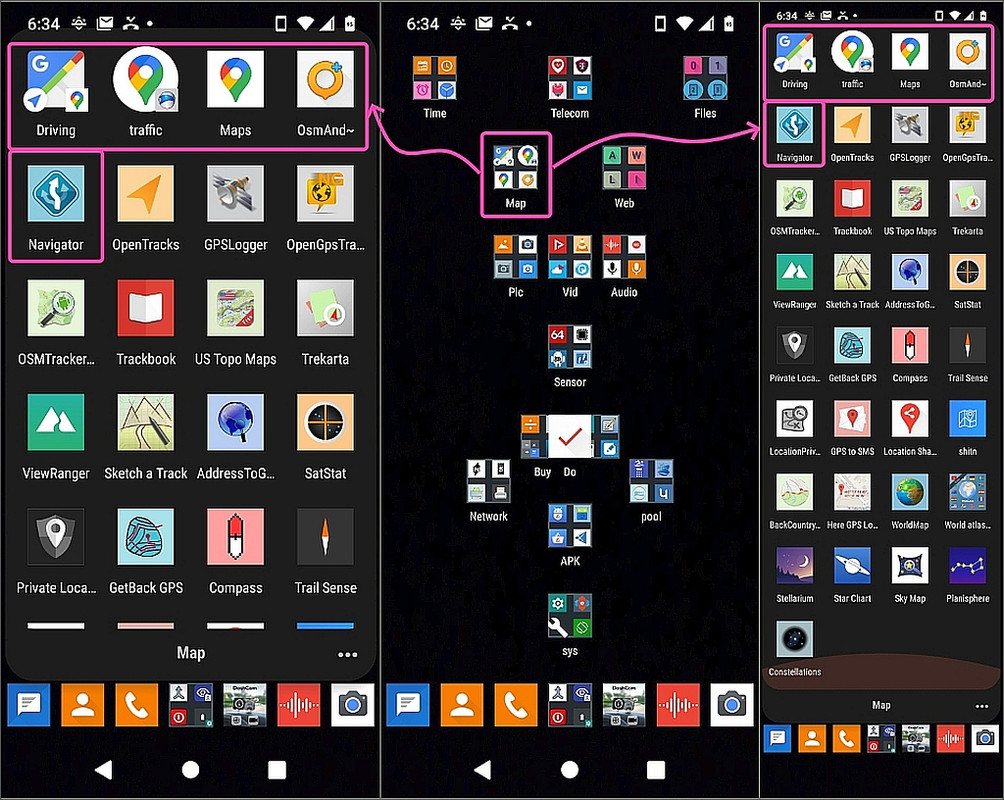The height and width of the screenshot is (800, 1004).
Task: Open sound recorder in middle screen dock
Action: 678,705
